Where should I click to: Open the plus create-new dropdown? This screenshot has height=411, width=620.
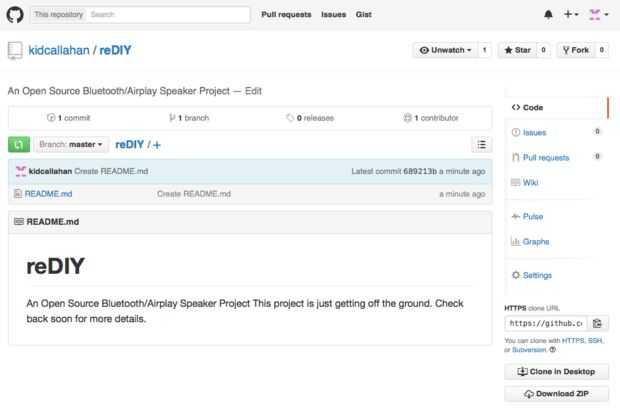571,15
